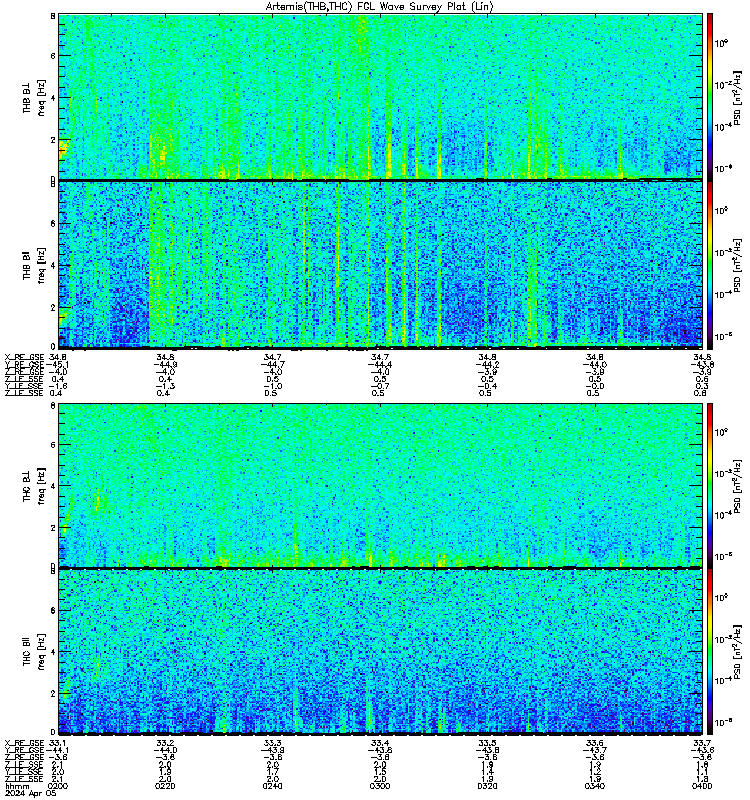Click the '0400' time tick label
The image size is (750, 800).
point(702,786)
